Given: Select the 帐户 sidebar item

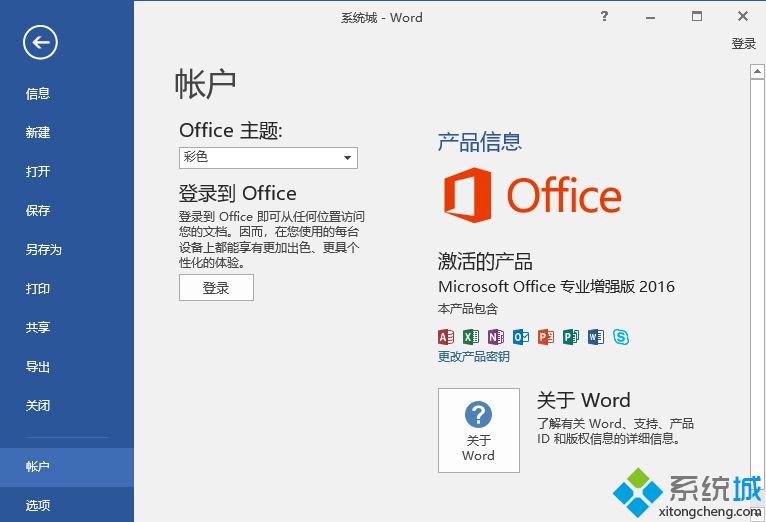Looking at the screenshot, I should point(67,467).
